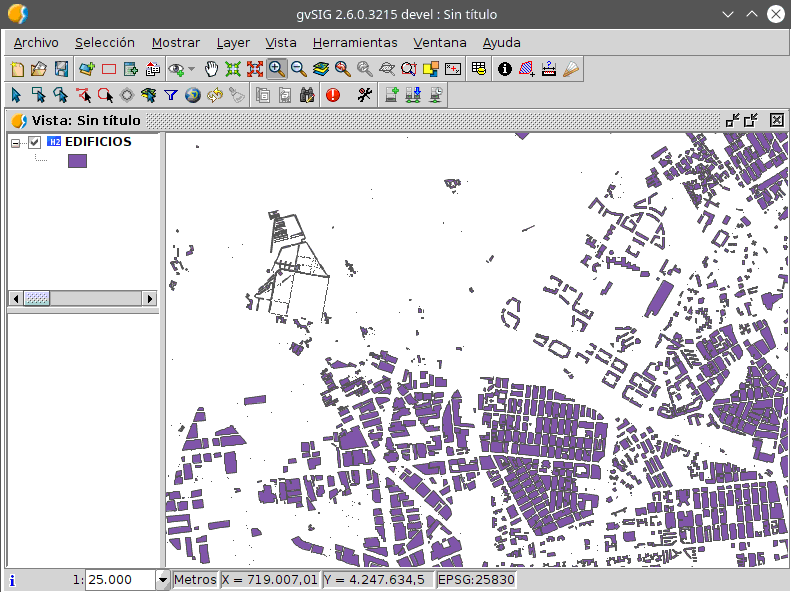Screen dimensions: 791x592
Task: Select by polyline tool with red line
Action: tap(83, 95)
